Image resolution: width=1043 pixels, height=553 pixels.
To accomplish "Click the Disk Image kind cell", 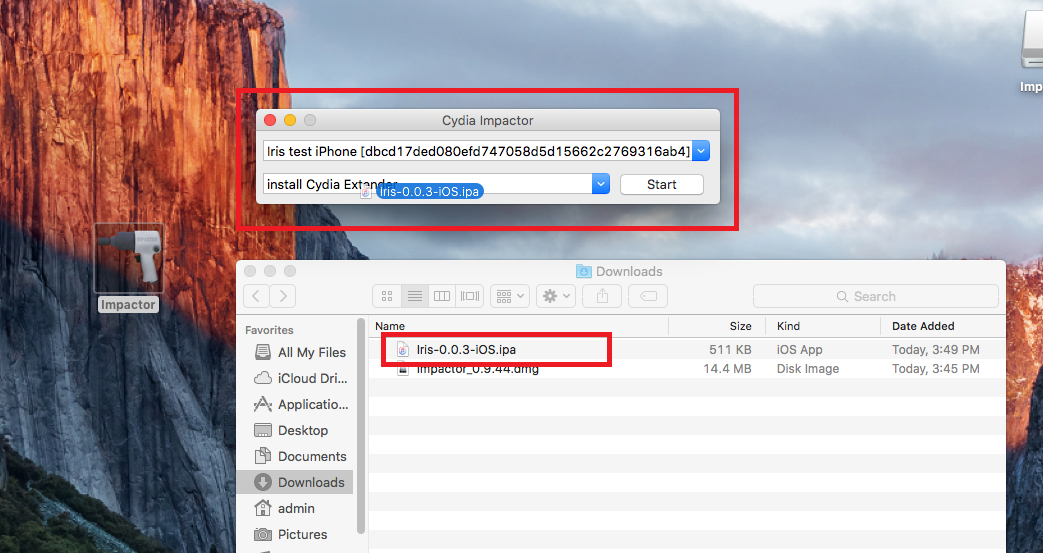I will pos(808,369).
